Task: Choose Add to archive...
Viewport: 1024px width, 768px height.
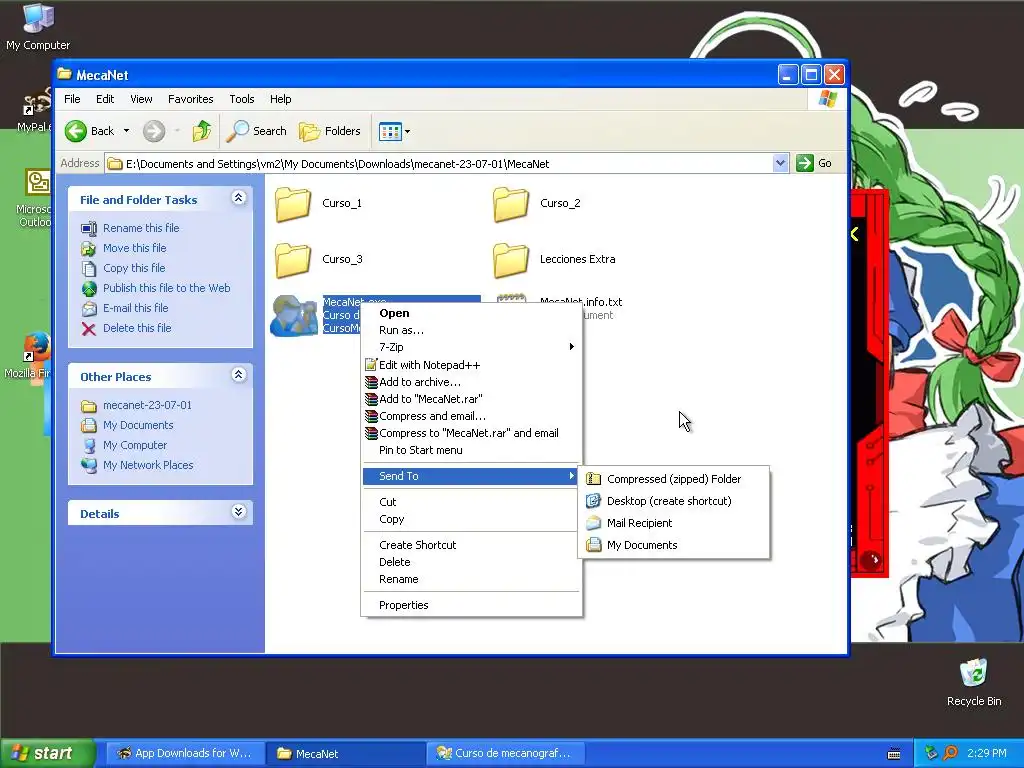Action: (471, 382)
